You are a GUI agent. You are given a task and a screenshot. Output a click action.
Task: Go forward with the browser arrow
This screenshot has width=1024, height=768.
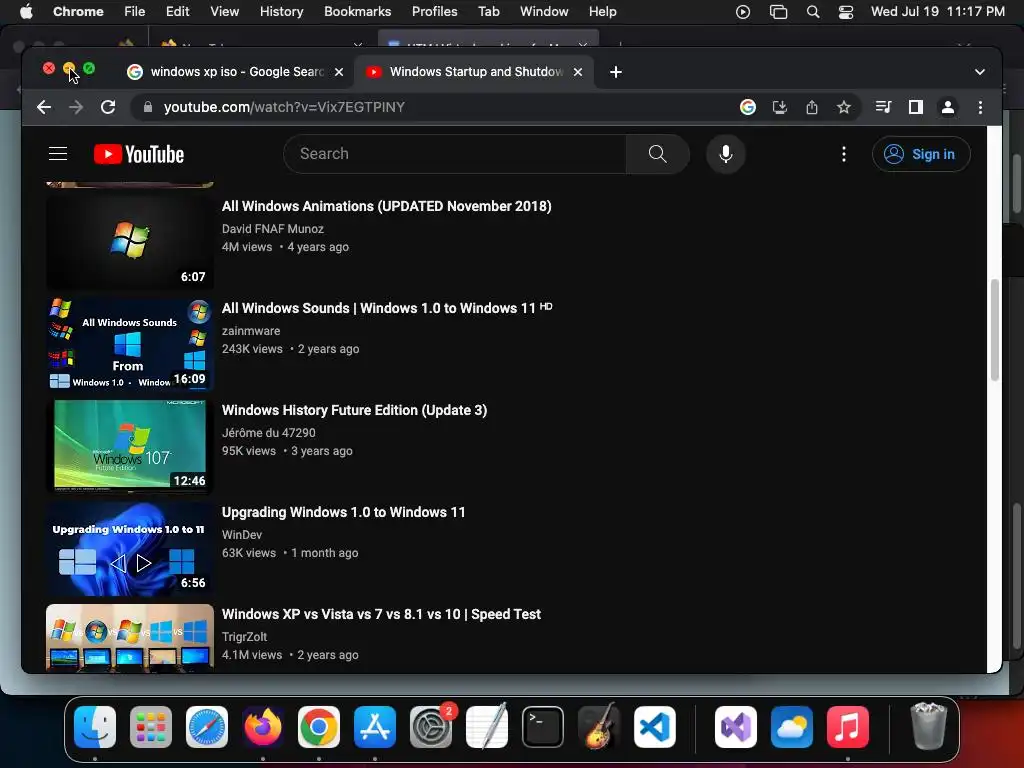[76, 107]
